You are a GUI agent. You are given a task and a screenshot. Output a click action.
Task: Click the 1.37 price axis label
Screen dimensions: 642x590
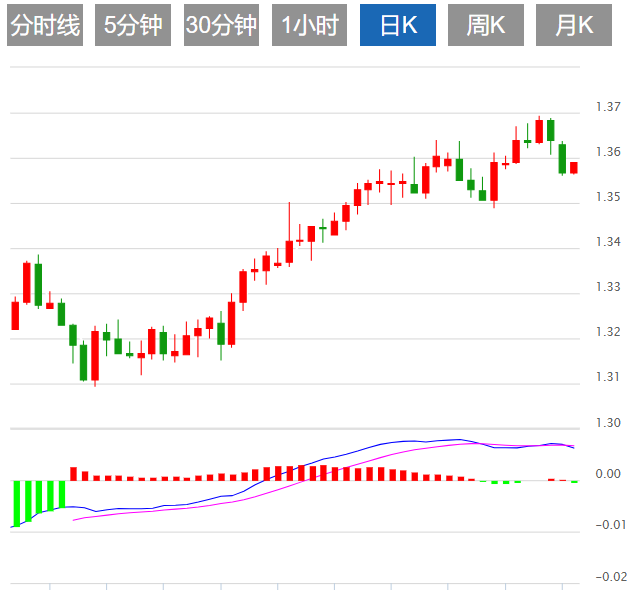[x=608, y=107]
